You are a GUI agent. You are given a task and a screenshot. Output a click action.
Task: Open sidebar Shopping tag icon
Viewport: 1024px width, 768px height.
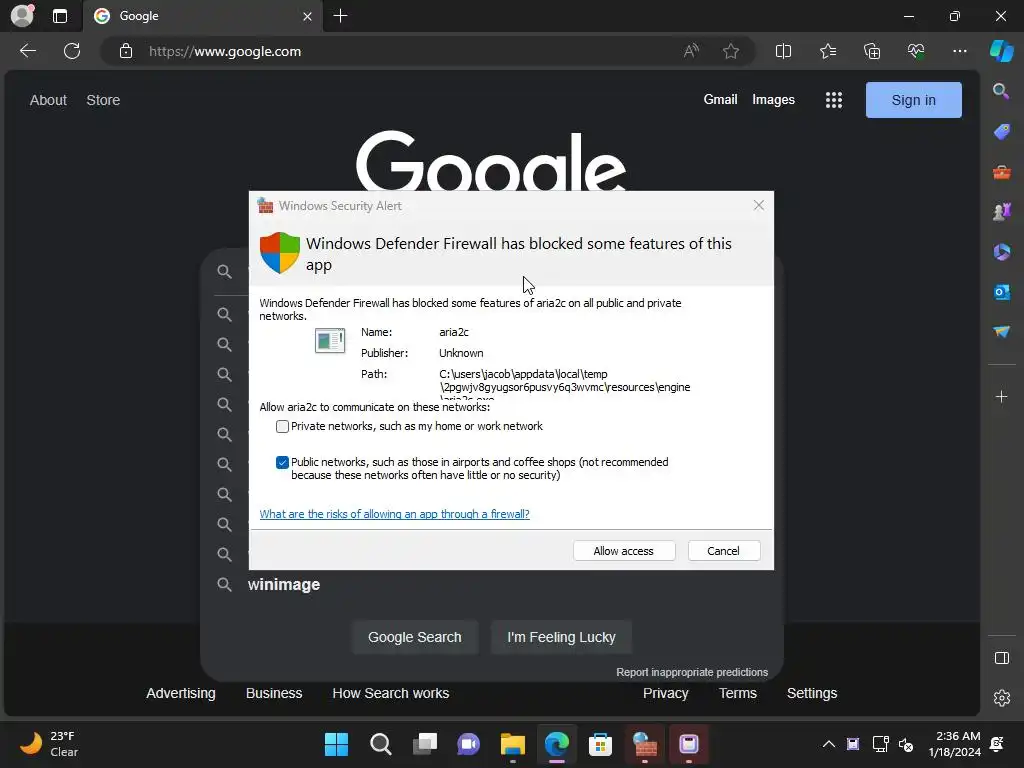pos(1001,132)
